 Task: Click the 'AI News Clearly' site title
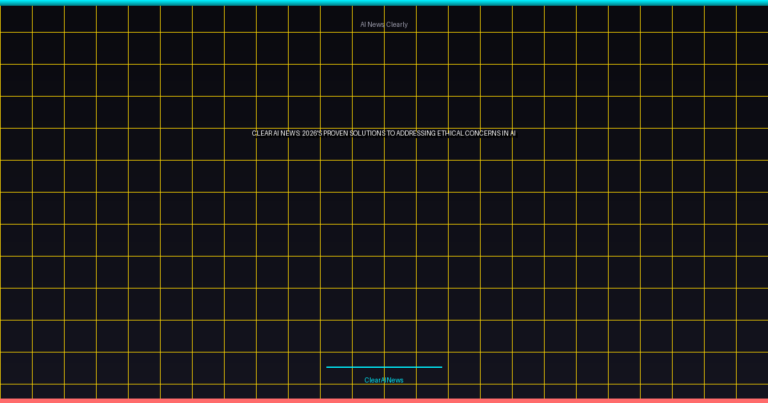384,24
